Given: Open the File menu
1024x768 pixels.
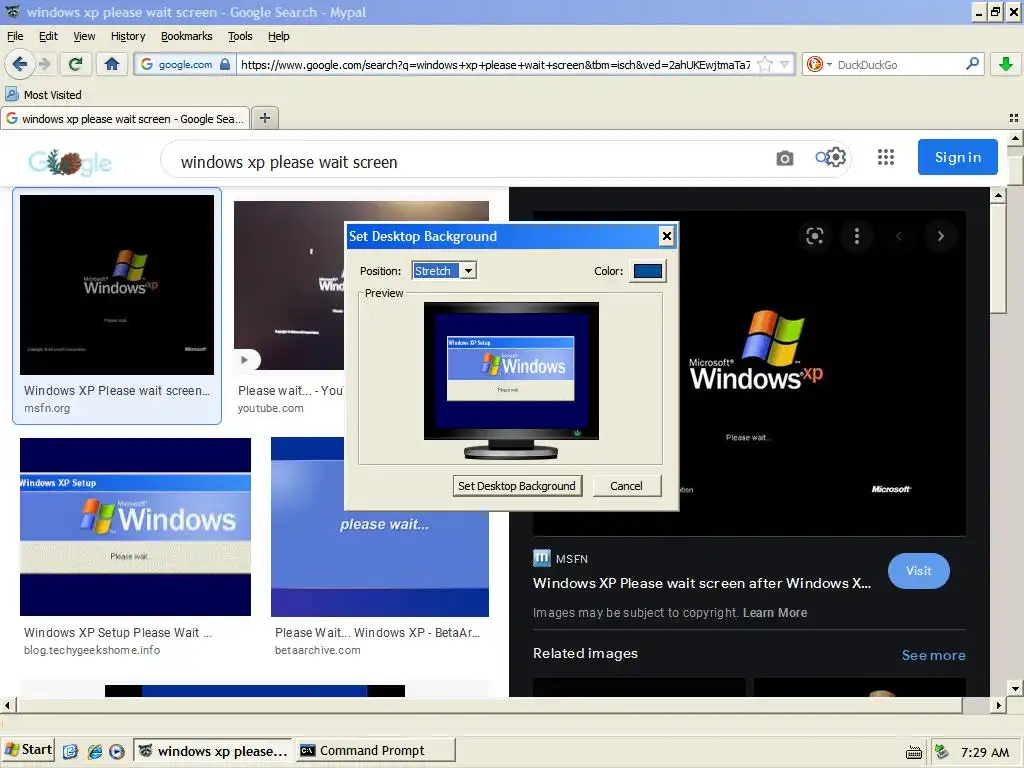Looking at the screenshot, I should [x=15, y=36].
